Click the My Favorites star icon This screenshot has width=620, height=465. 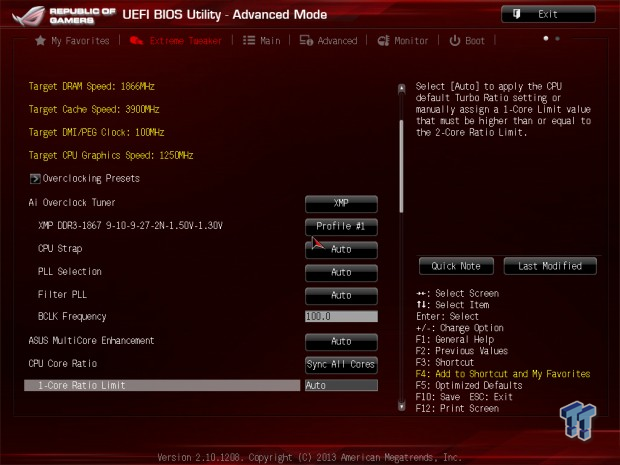[x=40, y=40]
